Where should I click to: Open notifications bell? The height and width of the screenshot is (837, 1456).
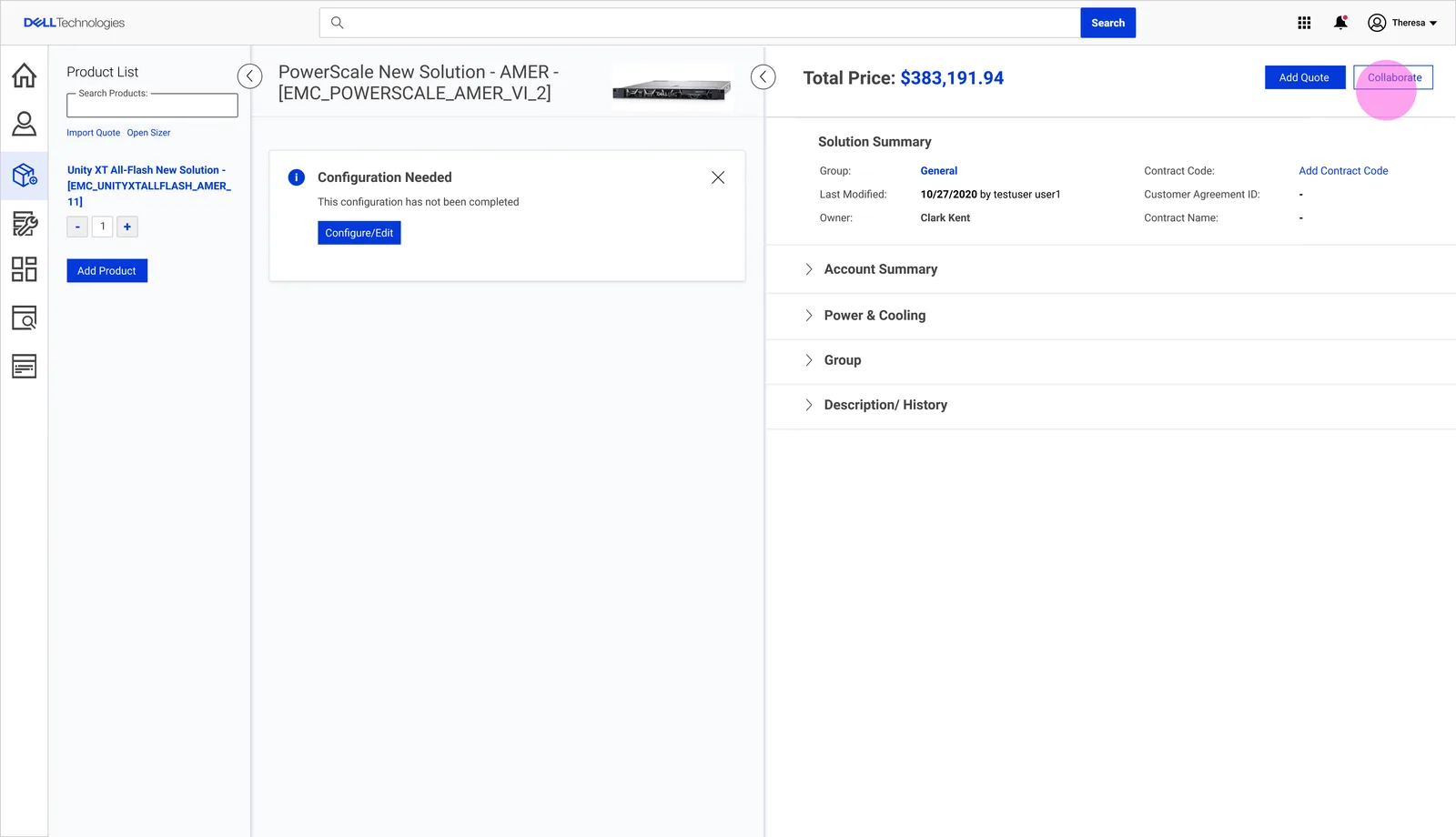[x=1340, y=23]
